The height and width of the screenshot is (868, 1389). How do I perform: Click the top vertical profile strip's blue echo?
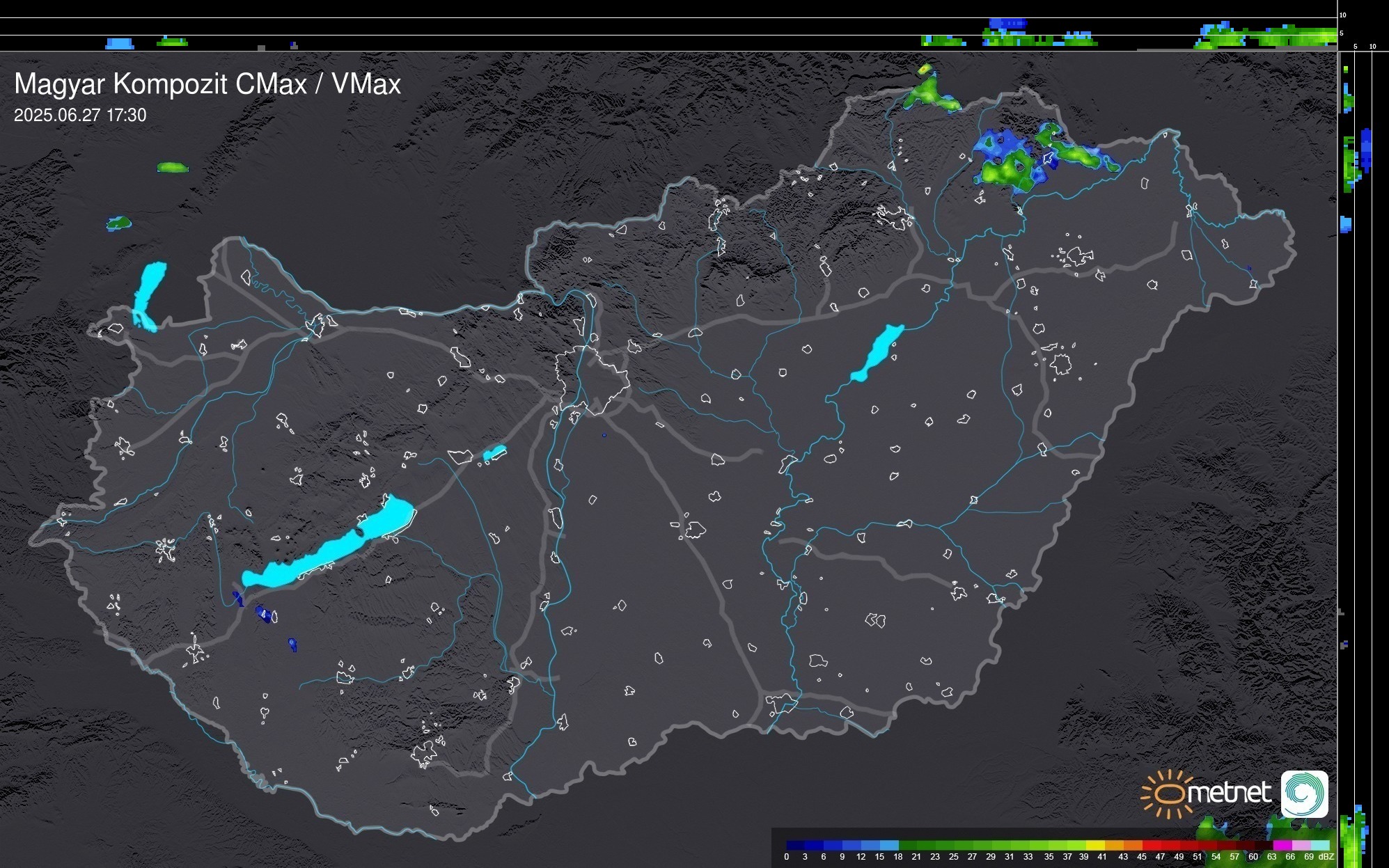pos(1007,24)
